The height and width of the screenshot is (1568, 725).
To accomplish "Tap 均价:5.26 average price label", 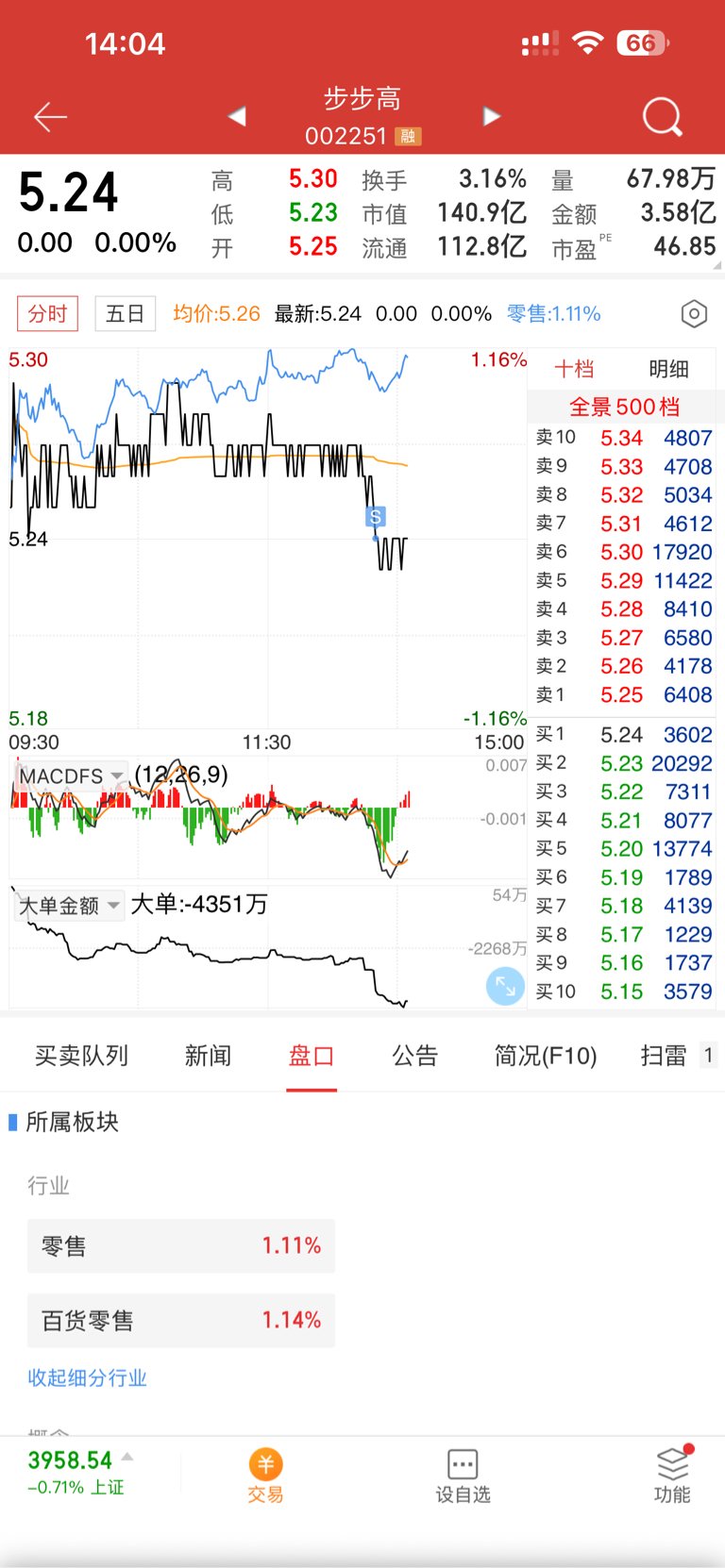I will point(216,314).
